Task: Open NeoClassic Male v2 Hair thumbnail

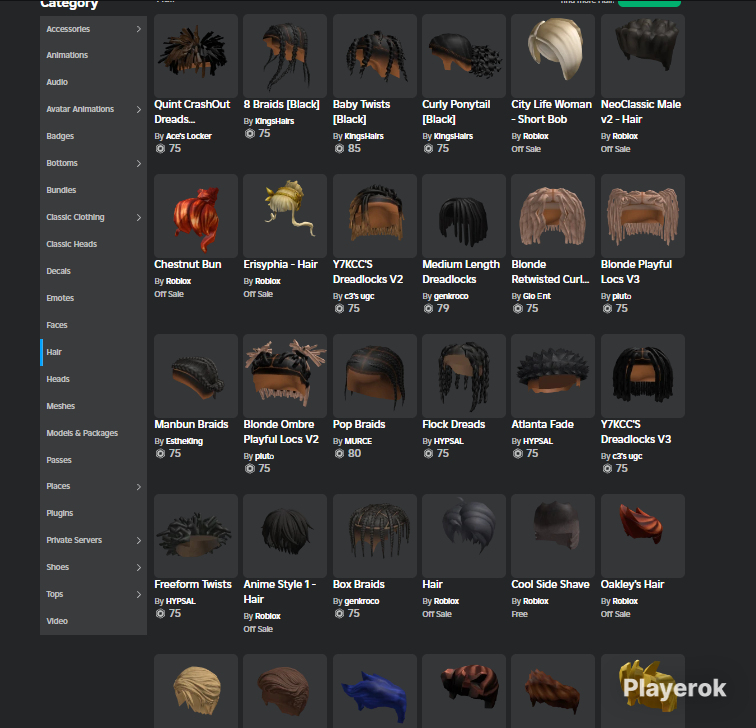Action: click(643, 56)
